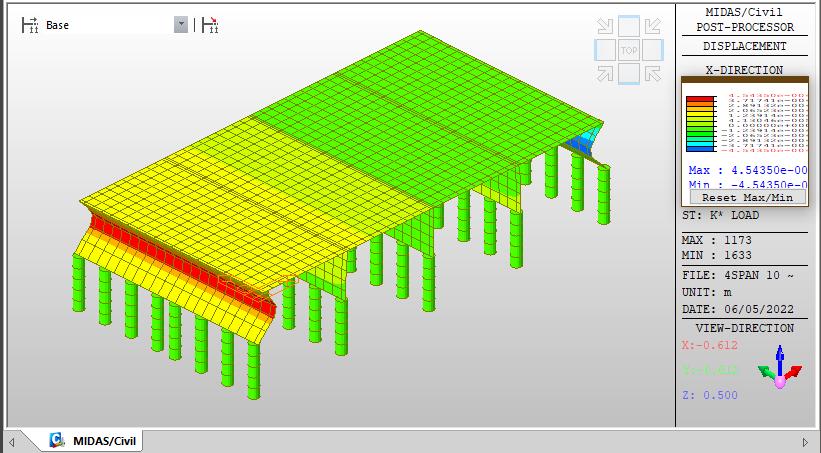The height and width of the screenshot is (453, 821).
Task: Click the POST-PROCESSOR label
Action: pos(745,27)
